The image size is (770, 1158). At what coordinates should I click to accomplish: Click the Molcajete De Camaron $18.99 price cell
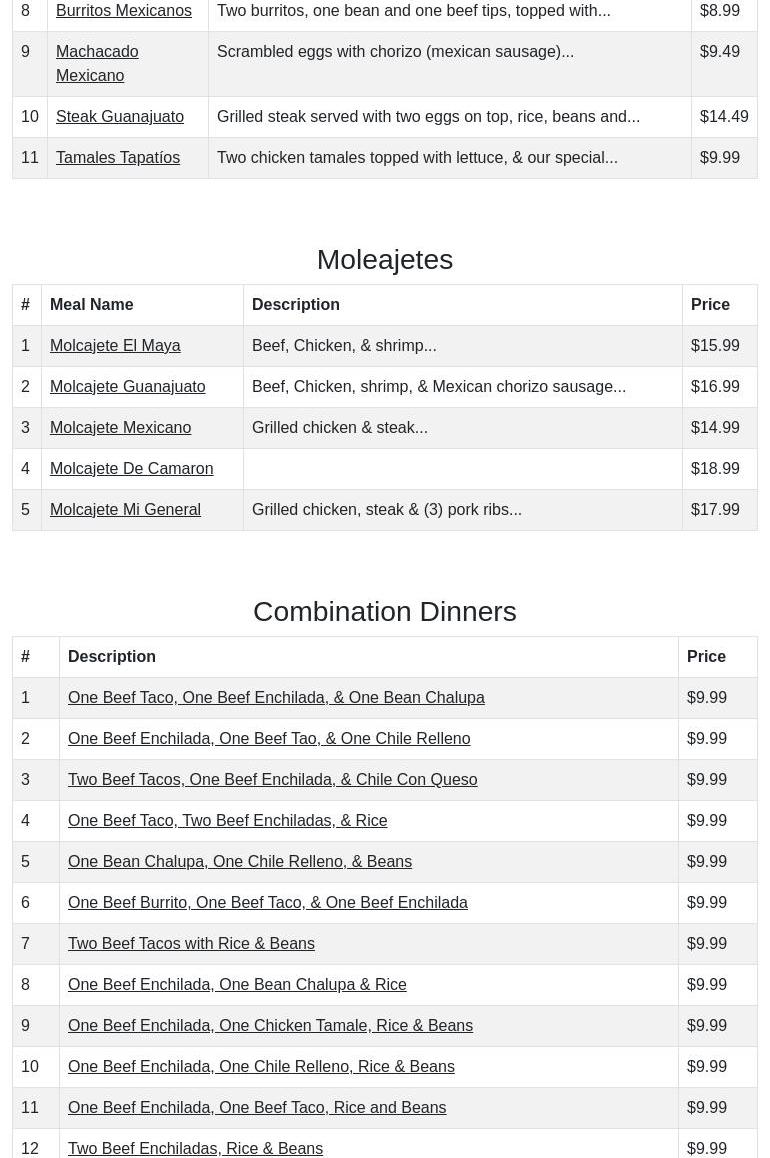[715, 468]
